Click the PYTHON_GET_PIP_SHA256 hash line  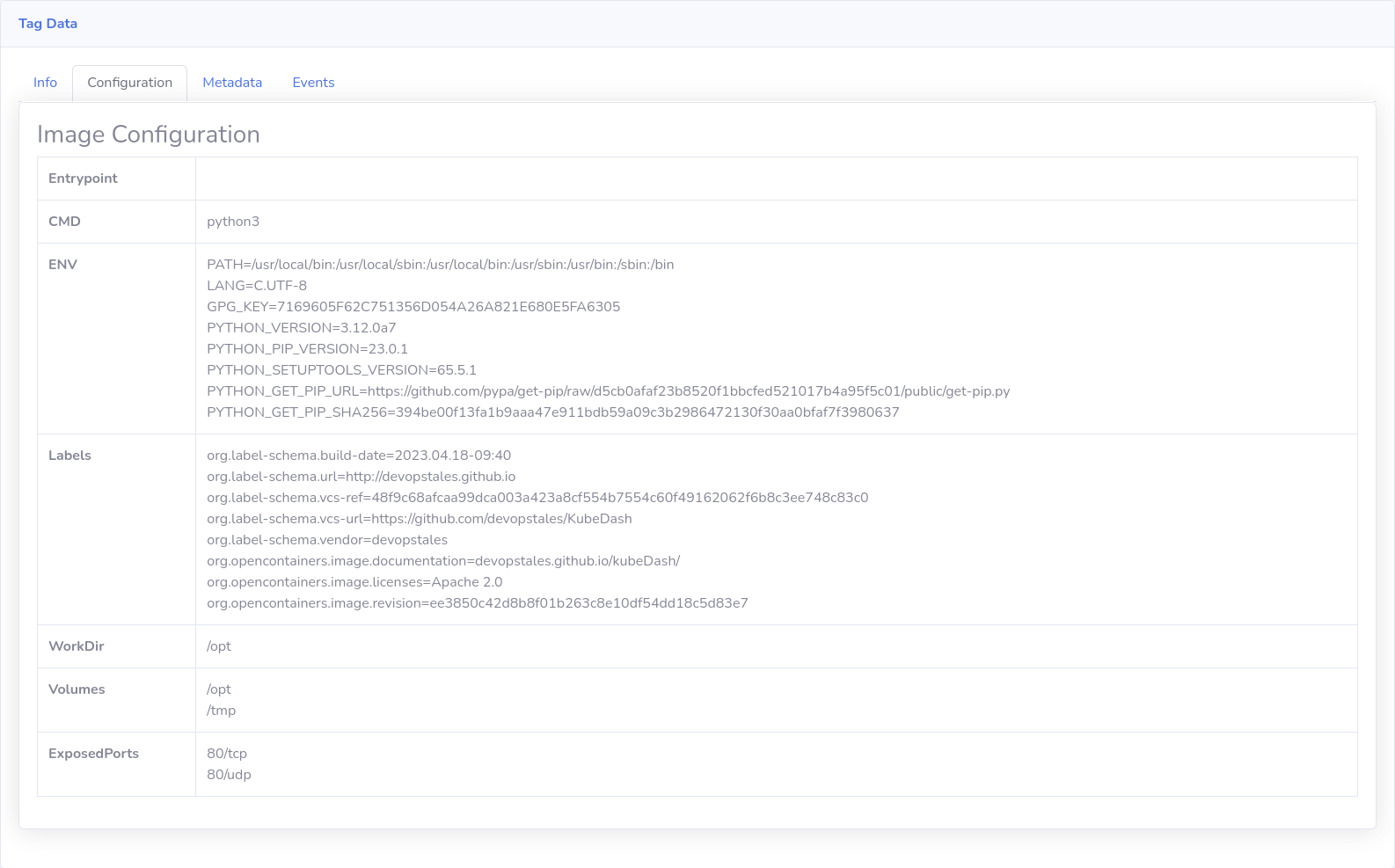[552, 412]
